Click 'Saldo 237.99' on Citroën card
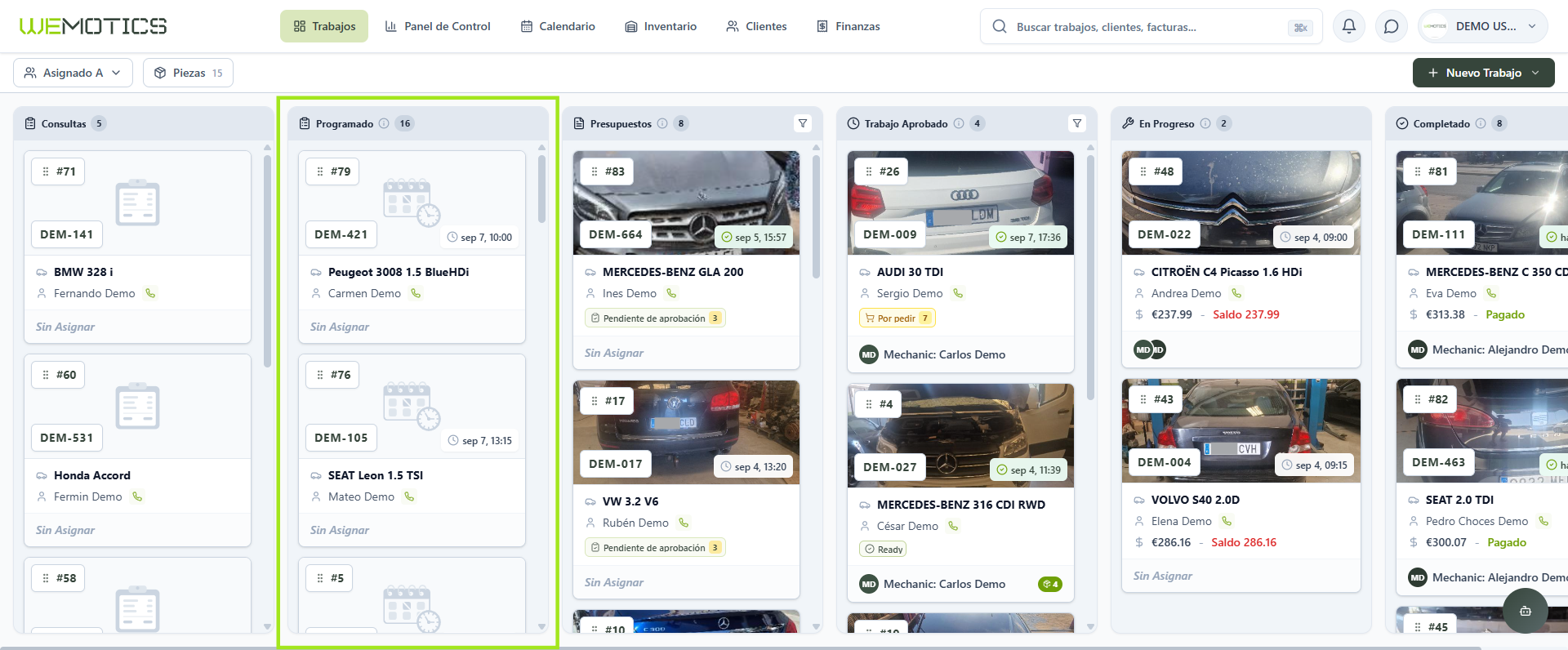The image size is (1568, 650). 1246,314
